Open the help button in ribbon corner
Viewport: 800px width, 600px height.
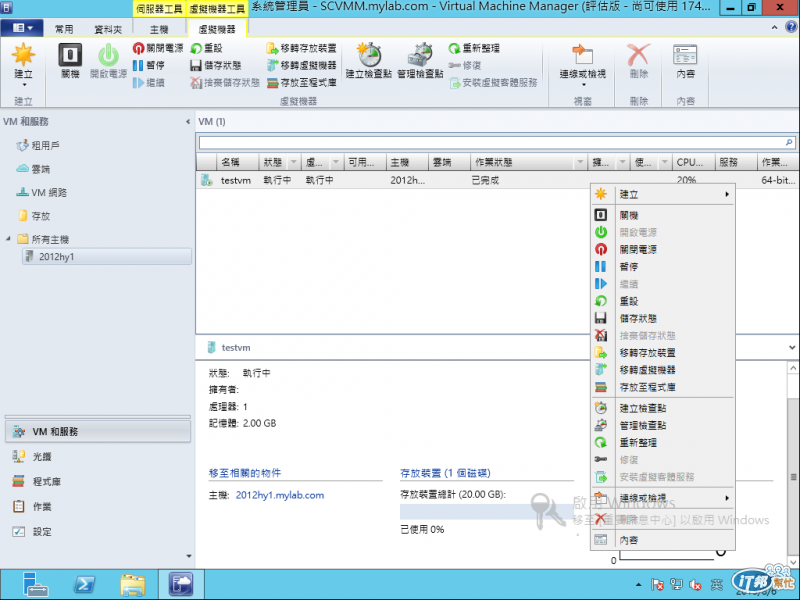[791, 27]
